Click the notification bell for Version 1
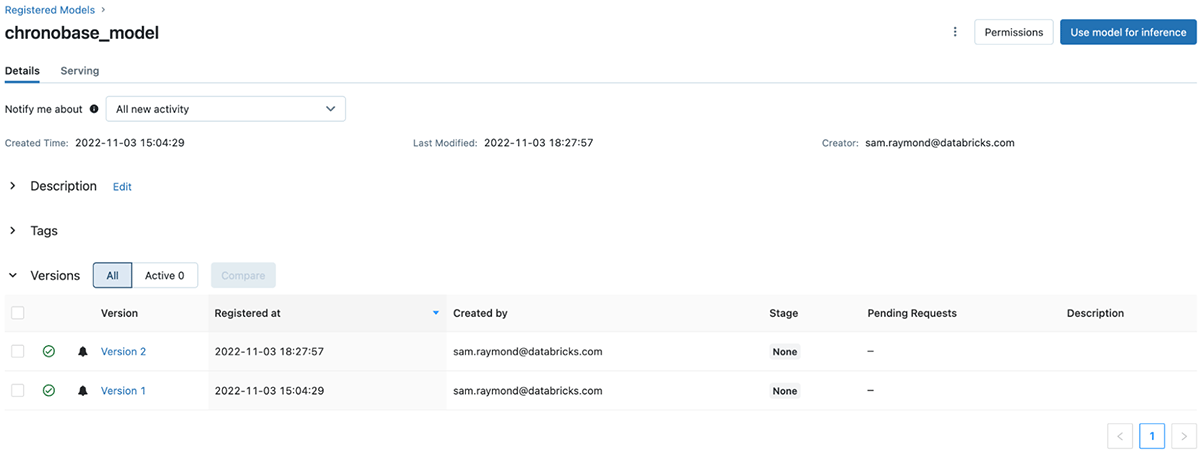 (83, 391)
